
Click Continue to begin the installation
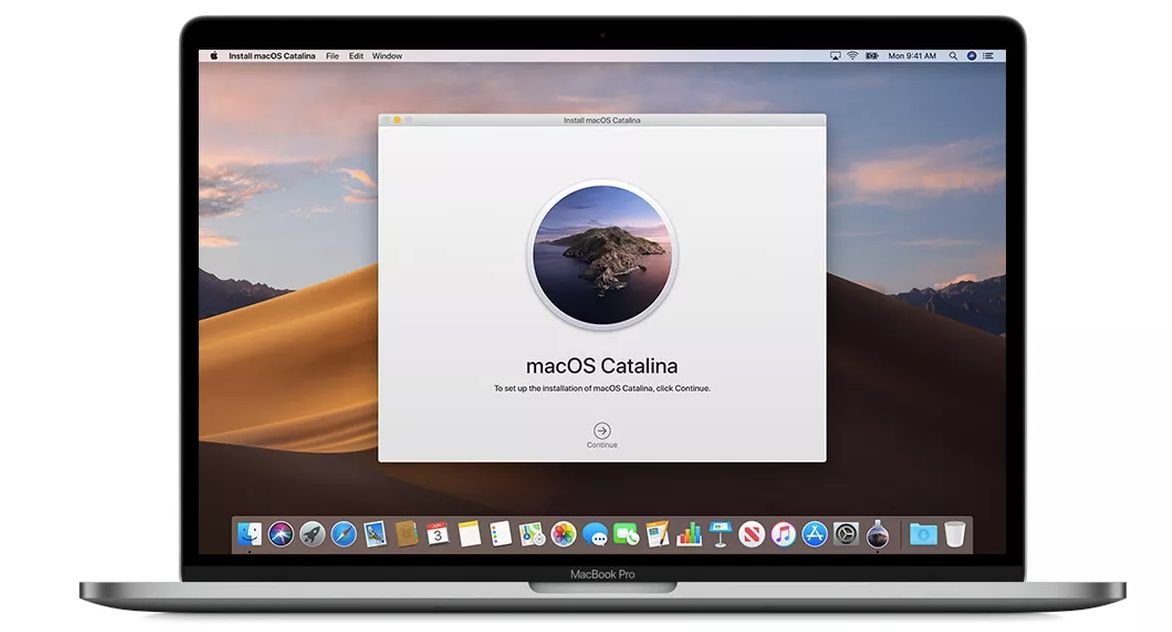tap(601, 429)
